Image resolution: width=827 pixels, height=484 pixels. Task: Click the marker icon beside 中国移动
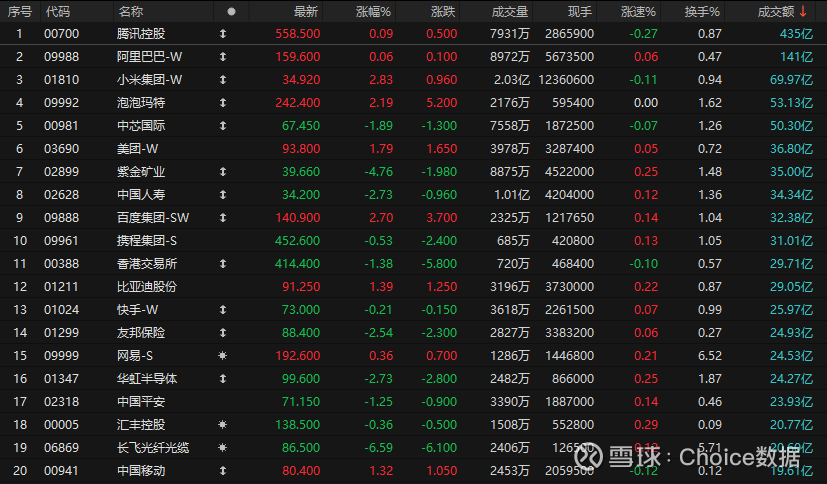click(223, 470)
